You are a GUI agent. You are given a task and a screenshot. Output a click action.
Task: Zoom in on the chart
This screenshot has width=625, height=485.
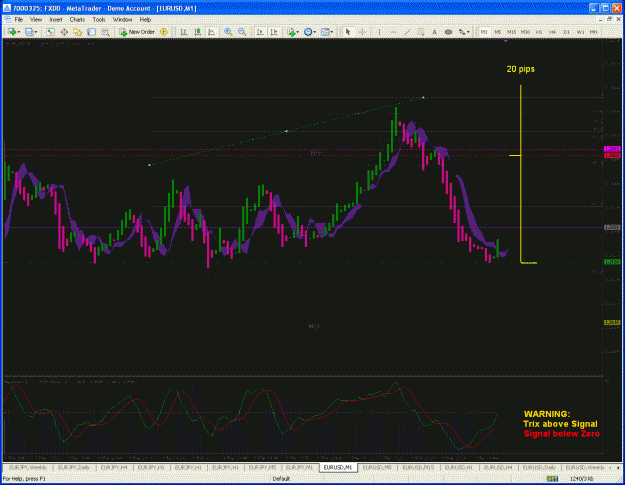click(228, 32)
